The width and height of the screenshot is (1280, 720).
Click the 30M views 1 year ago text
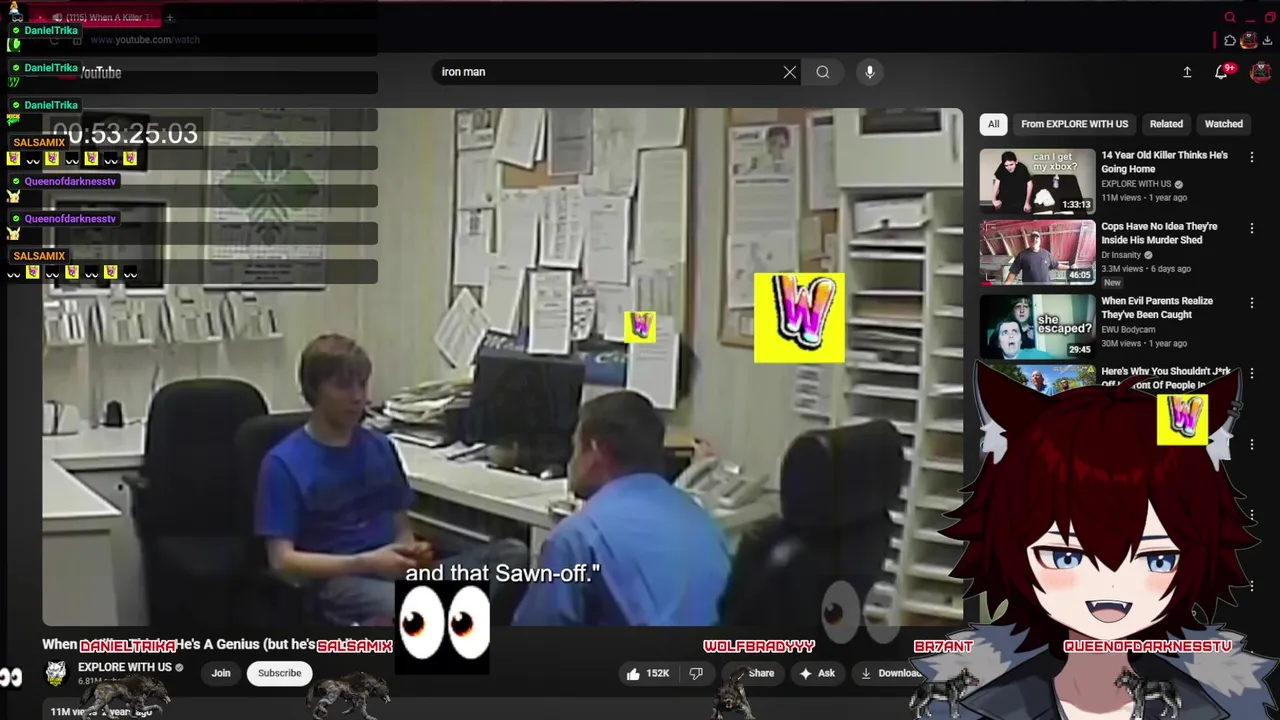pos(1144,343)
